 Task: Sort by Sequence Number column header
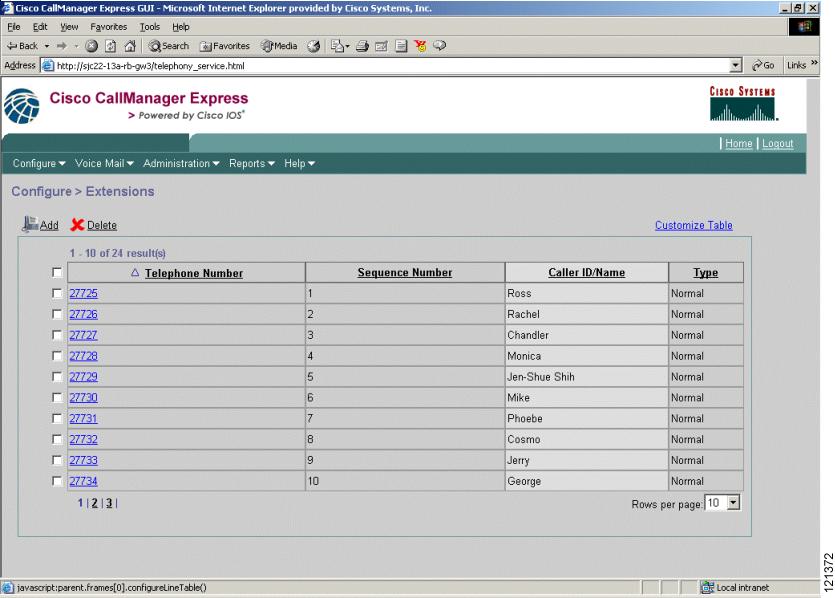tap(405, 273)
